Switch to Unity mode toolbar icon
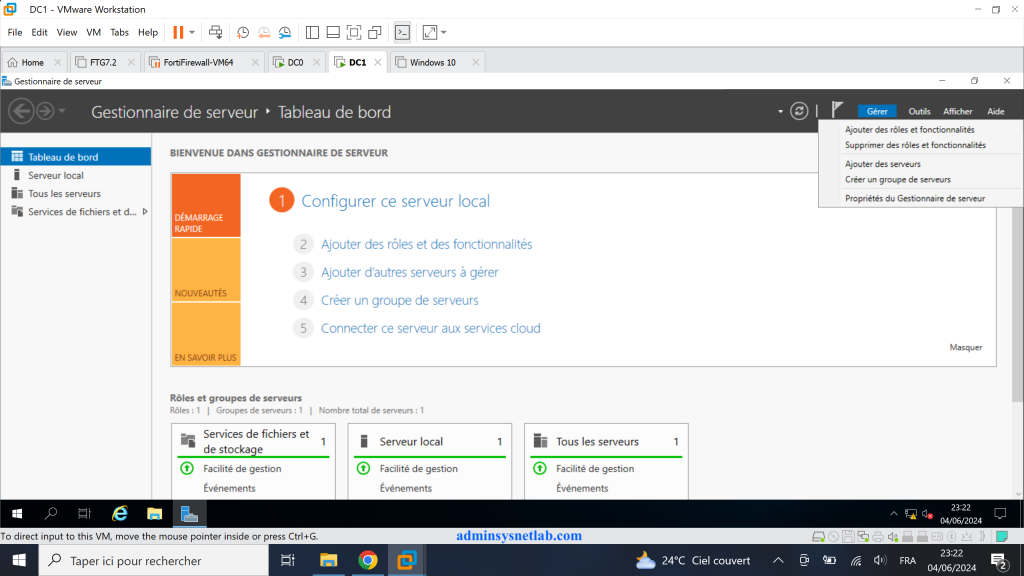The image size is (1024, 576). point(375,33)
